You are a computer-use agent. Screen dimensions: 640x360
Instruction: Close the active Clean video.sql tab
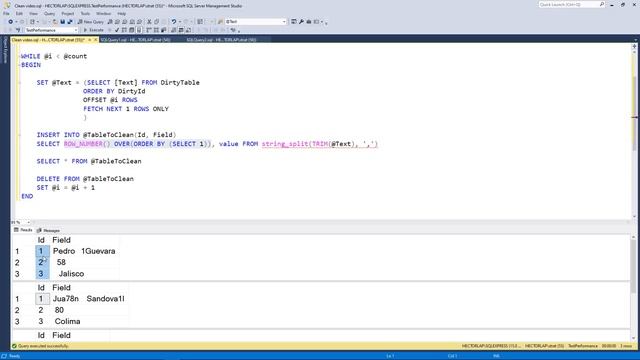96,40
